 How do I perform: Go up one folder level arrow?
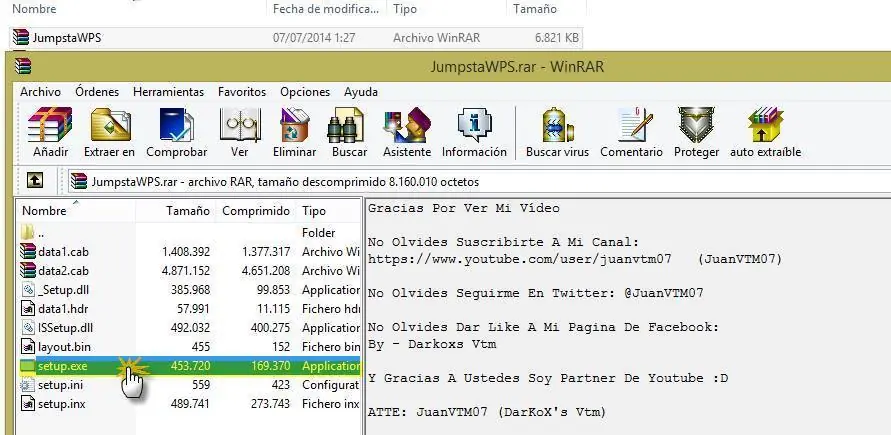pos(35,181)
